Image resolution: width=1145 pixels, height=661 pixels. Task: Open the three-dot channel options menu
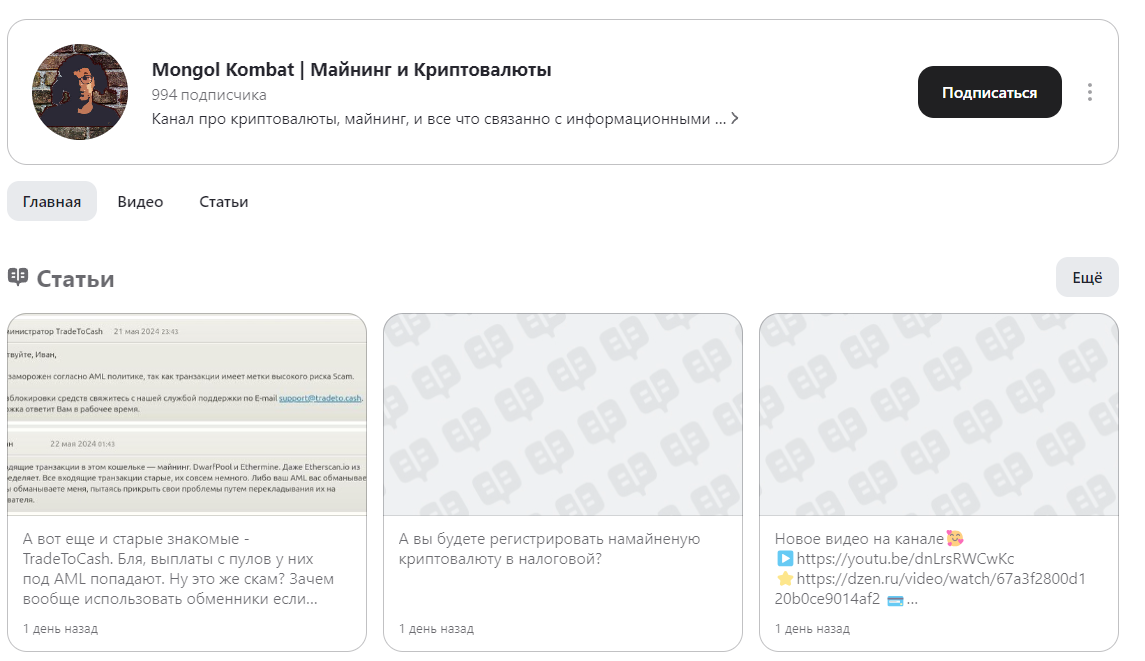pyautogui.click(x=1089, y=92)
